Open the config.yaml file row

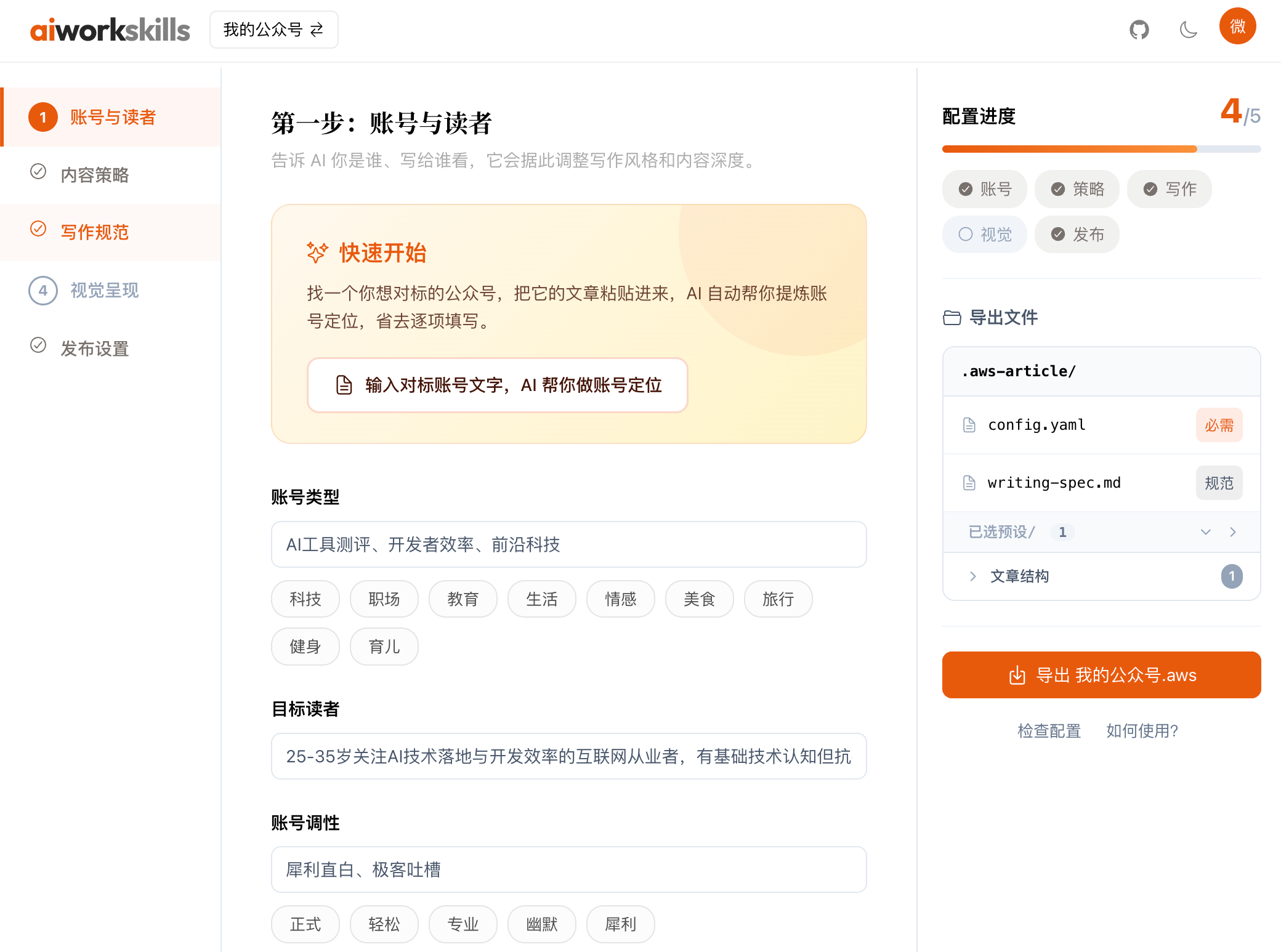click(1102, 425)
